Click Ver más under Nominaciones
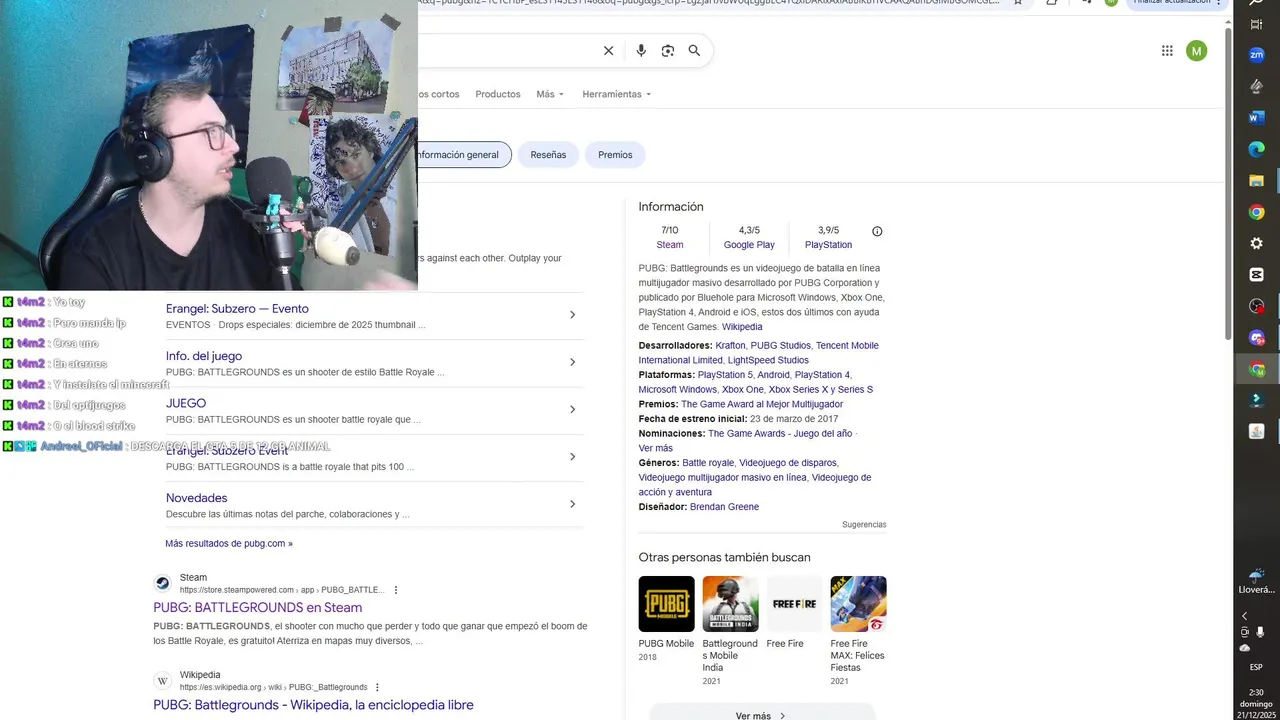 click(656, 448)
